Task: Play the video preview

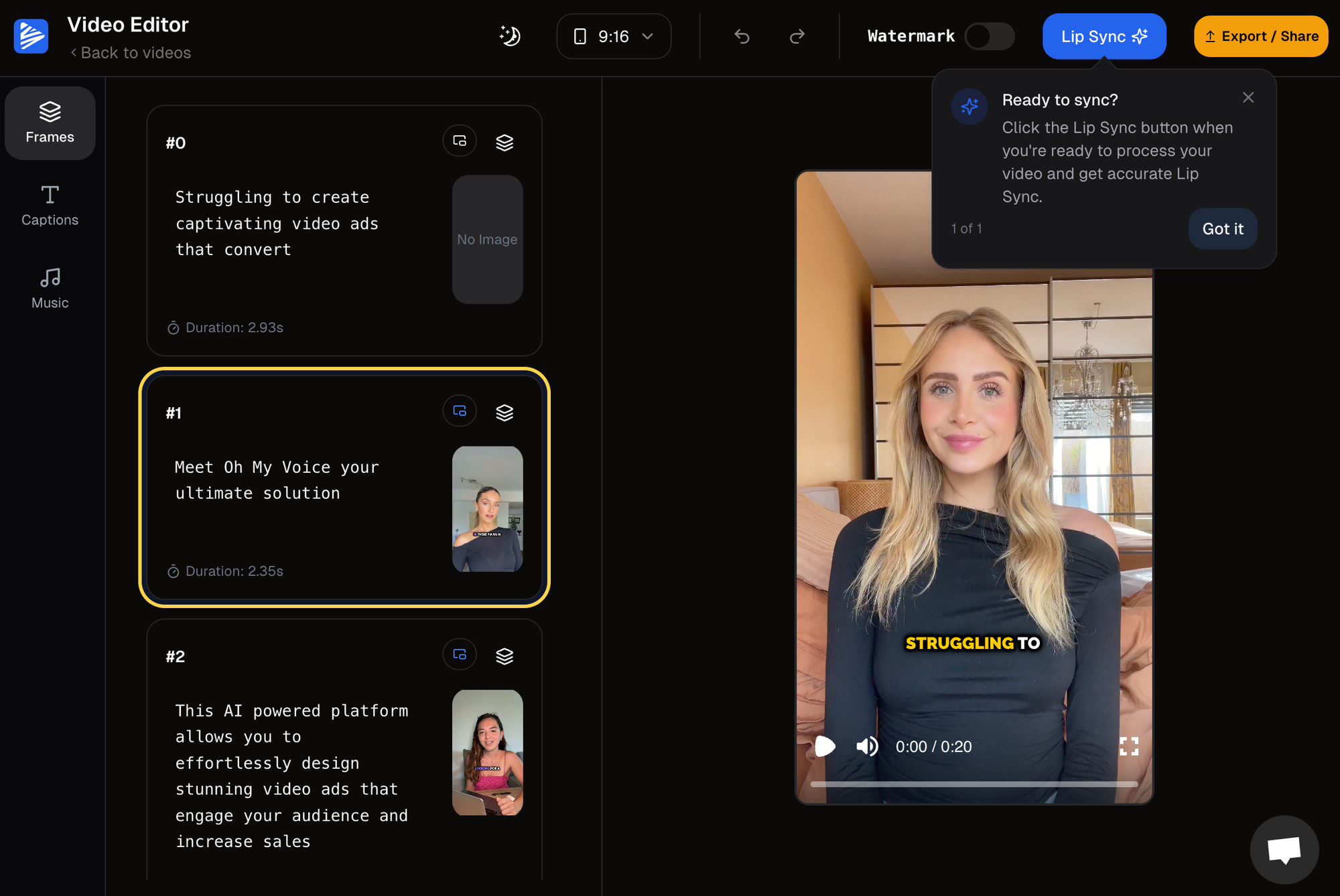Action: [824, 746]
